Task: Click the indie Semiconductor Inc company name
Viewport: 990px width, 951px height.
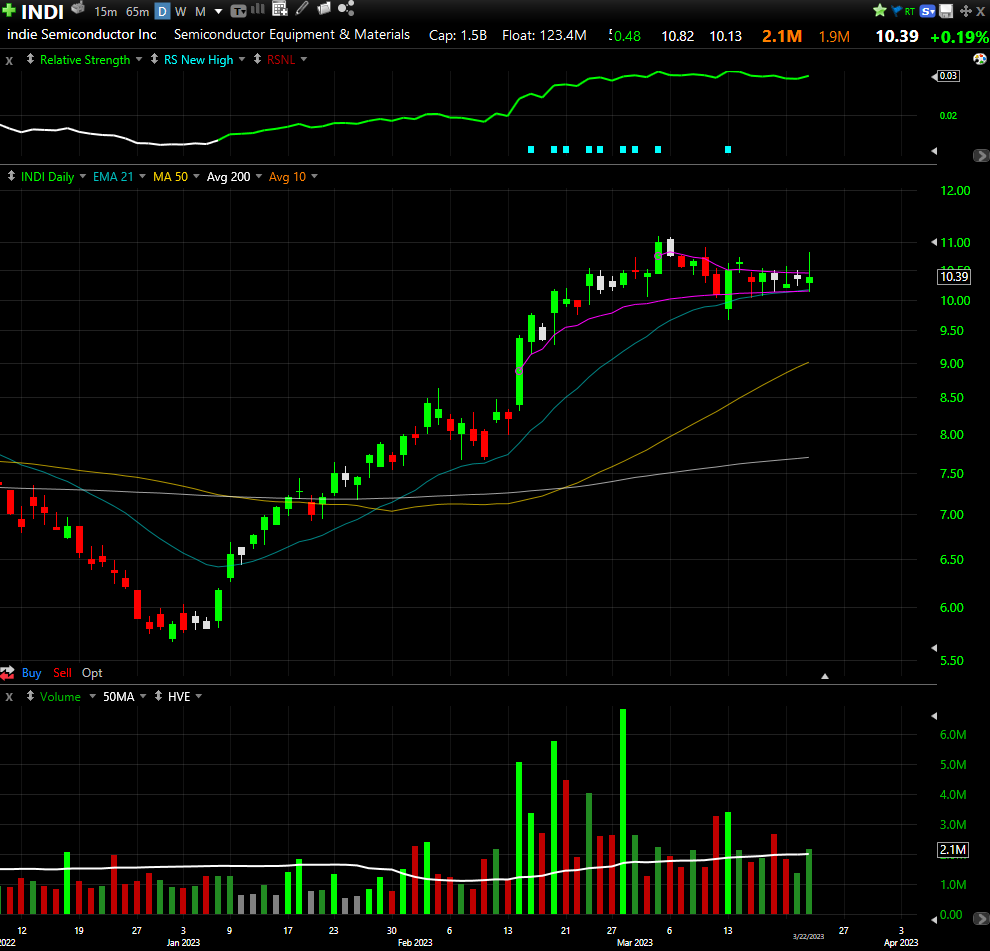Action: (81, 35)
